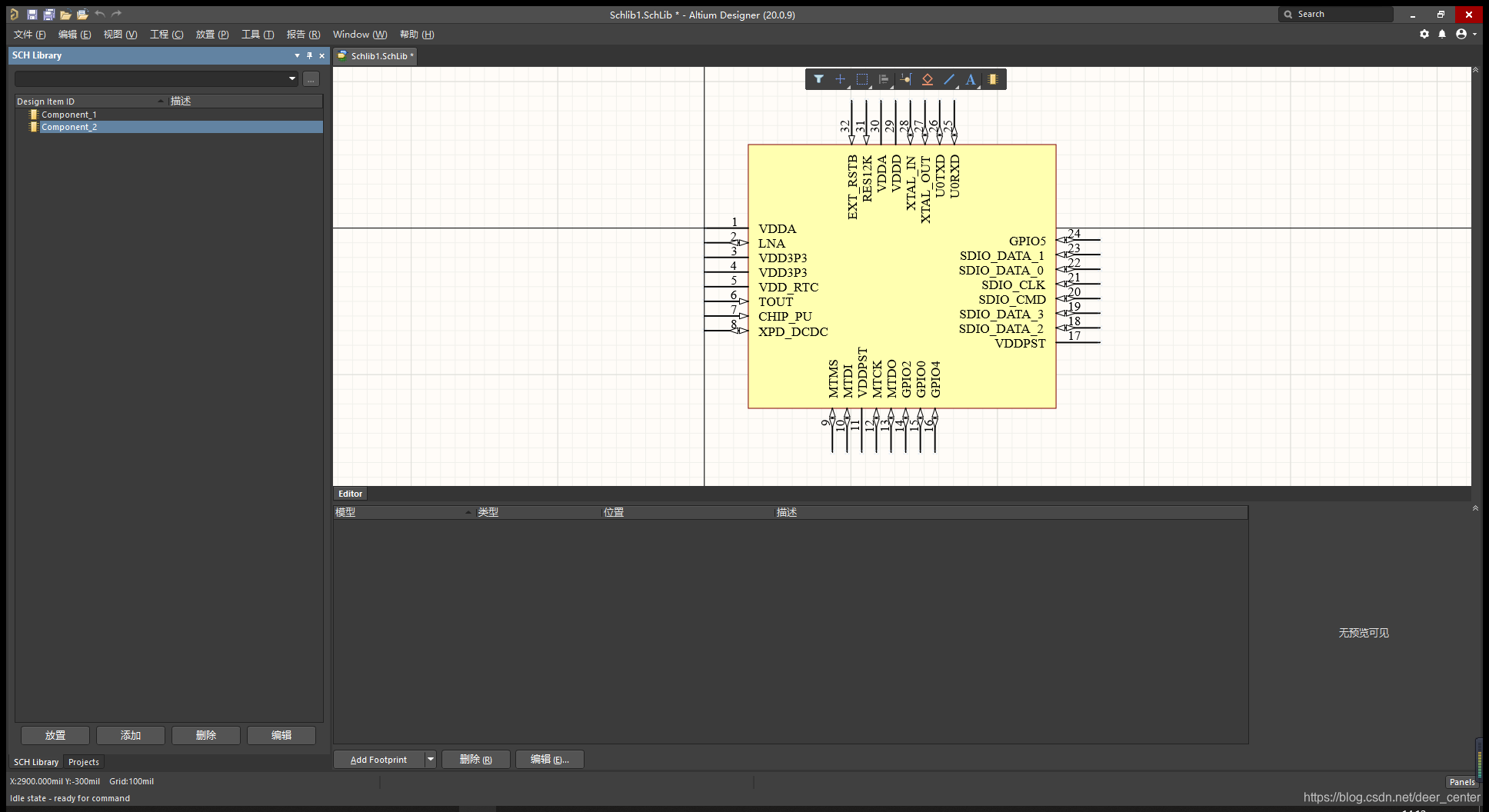Click the 位置 column header in model table
This screenshot has width=1489, height=812.
click(x=688, y=512)
